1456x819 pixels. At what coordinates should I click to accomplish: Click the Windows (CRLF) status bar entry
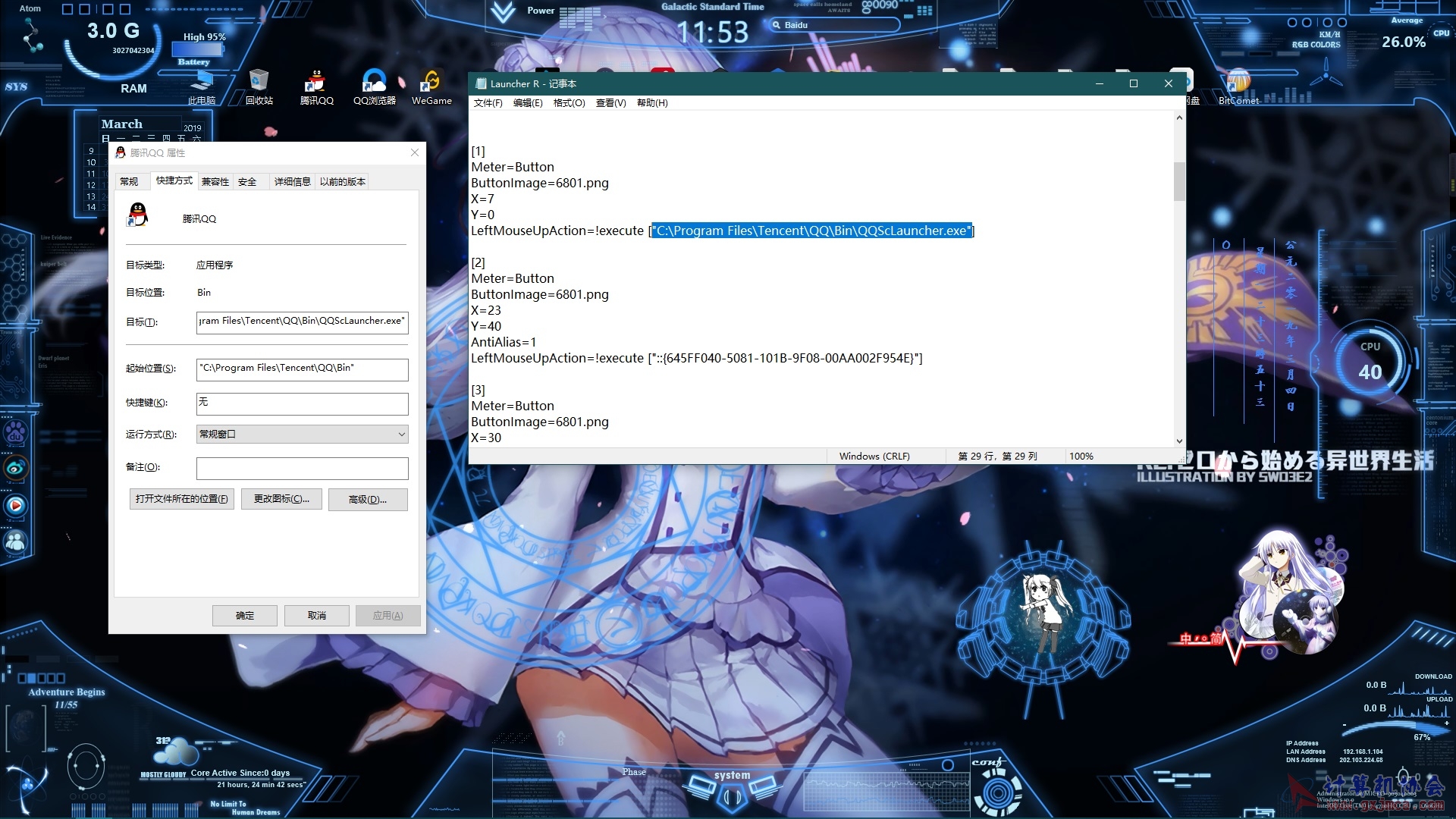[x=874, y=456]
